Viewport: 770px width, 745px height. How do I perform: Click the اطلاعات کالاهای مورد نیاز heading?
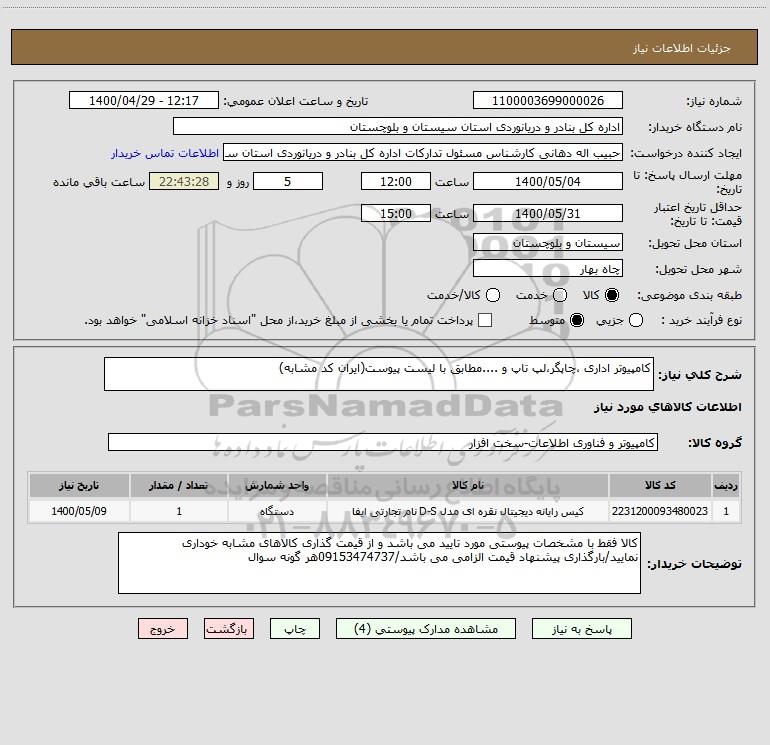667,407
